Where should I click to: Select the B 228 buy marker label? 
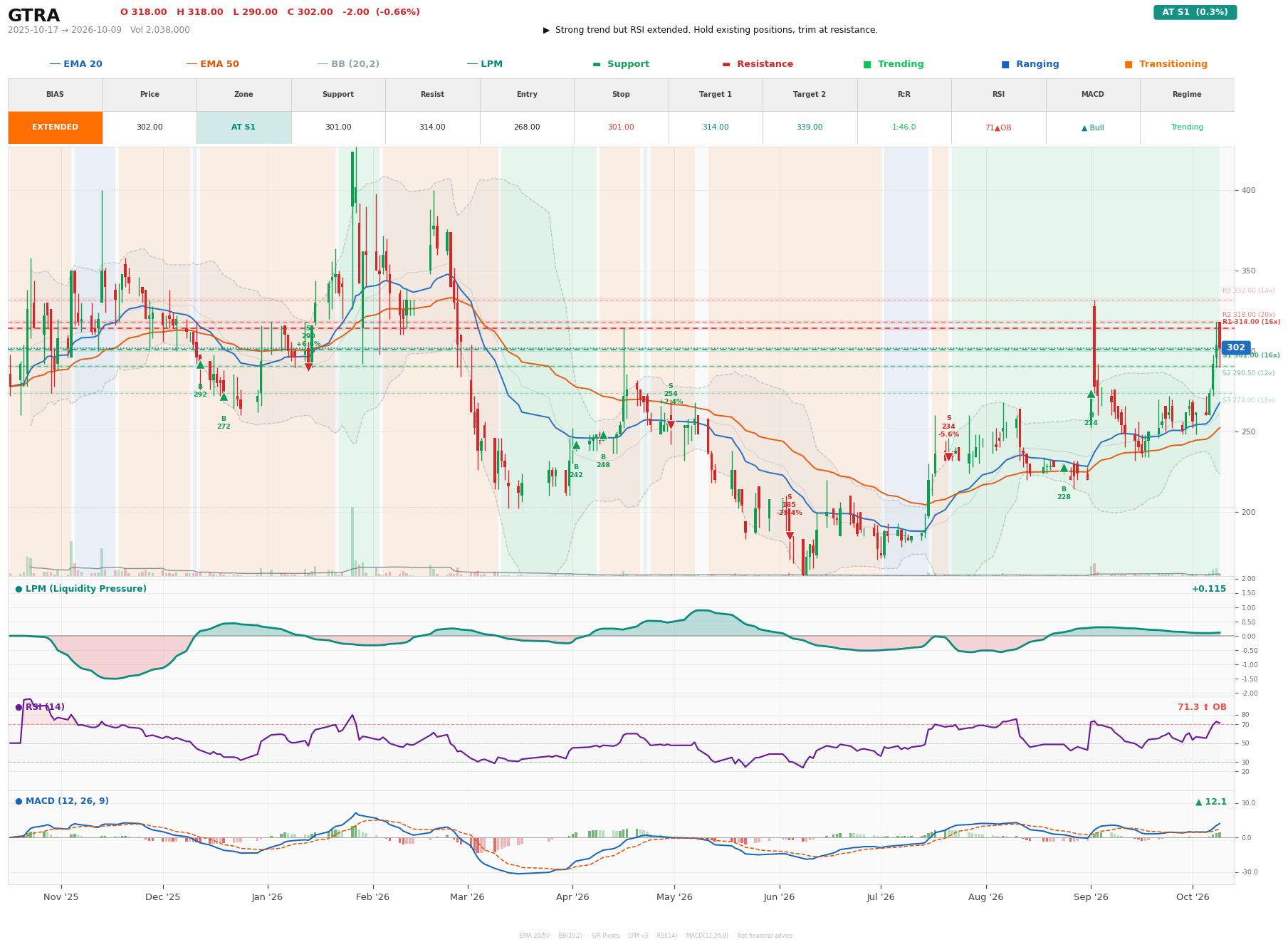1064,493
